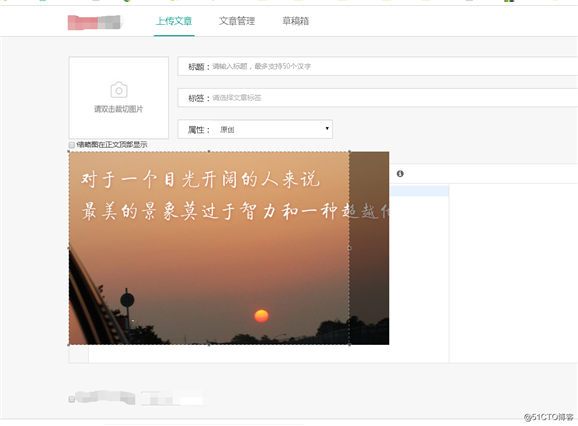Click the info icon beside the crop image
This screenshot has height=426, width=578.
click(400, 174)
